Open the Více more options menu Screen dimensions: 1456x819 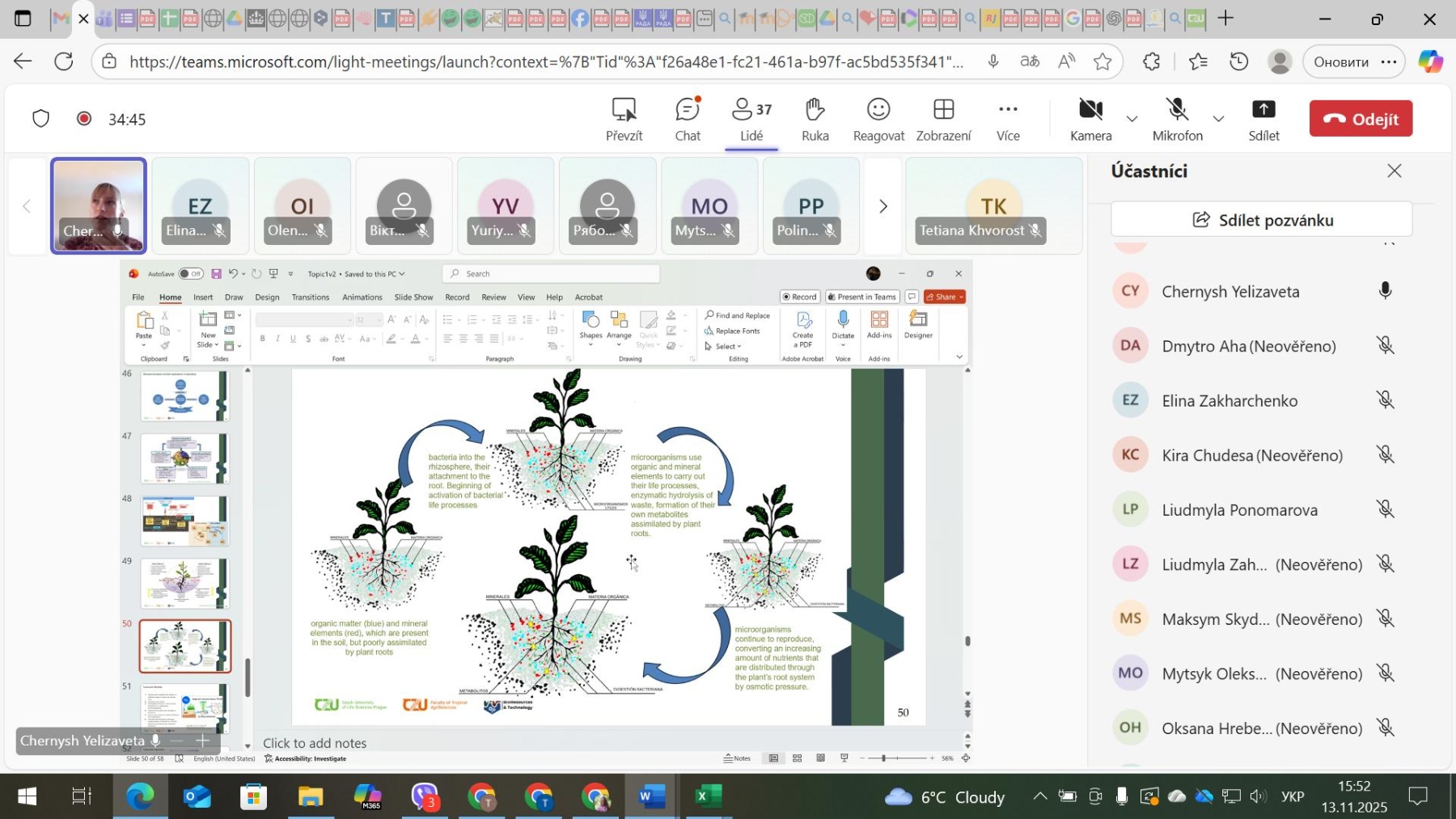[1008, 119]
